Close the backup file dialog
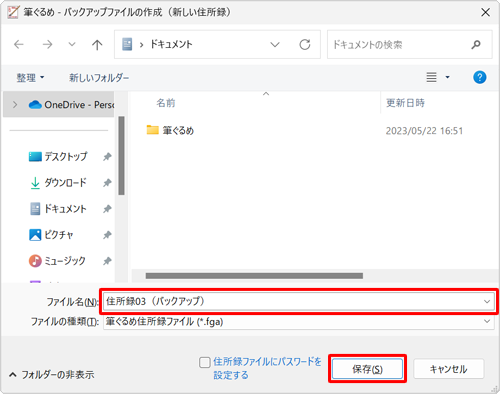This screenshot has width=500, height=394. pyautogui.click(x=485, y=12)
